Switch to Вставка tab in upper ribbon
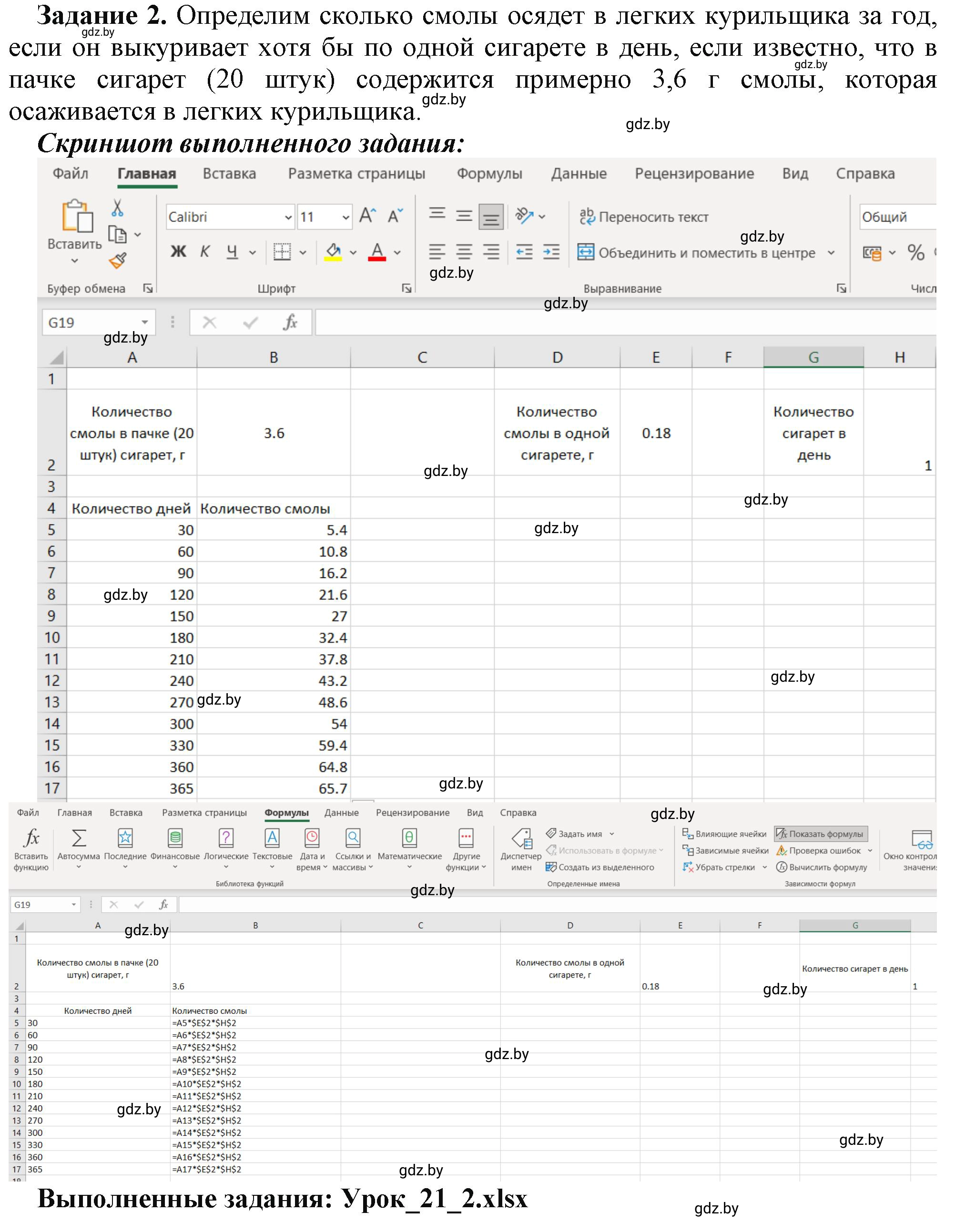This screenshot has height=1232, width=955. coord(229,174)
